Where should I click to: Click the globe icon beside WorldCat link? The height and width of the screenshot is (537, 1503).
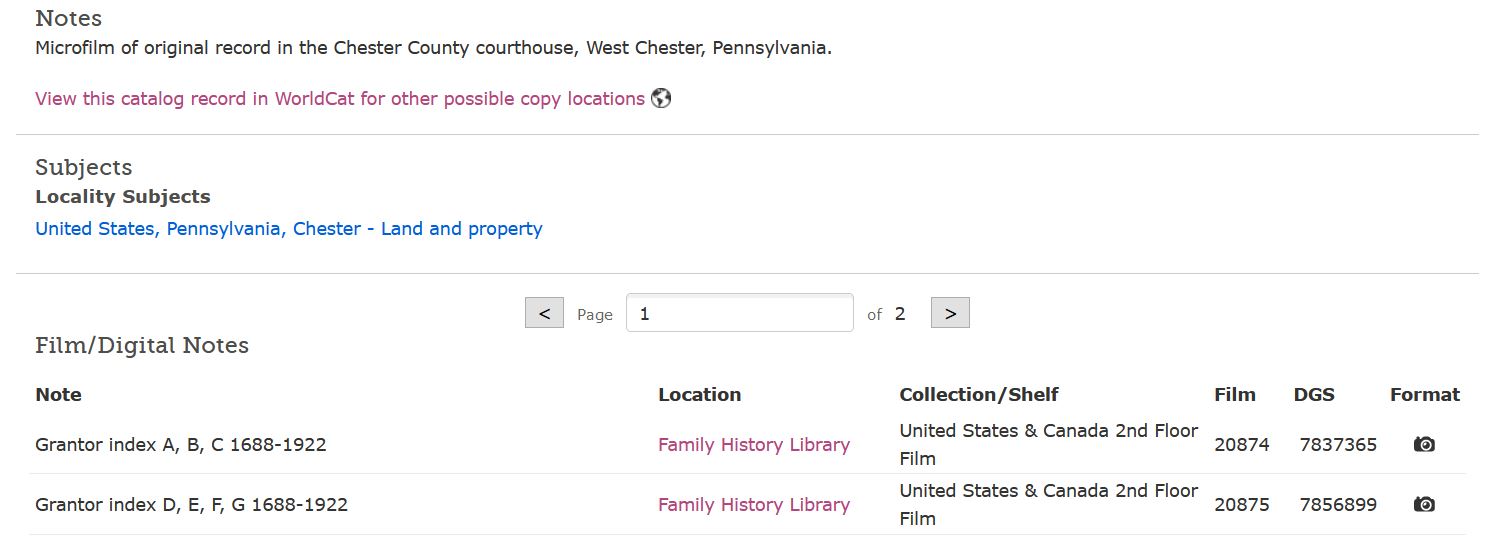click(x=661, y=98)
